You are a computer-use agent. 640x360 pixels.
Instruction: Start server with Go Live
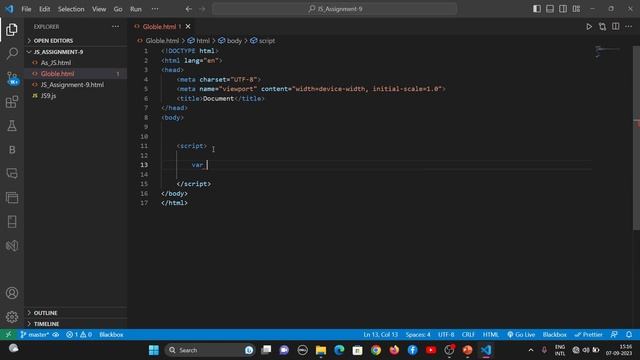[x=521, y=334]
